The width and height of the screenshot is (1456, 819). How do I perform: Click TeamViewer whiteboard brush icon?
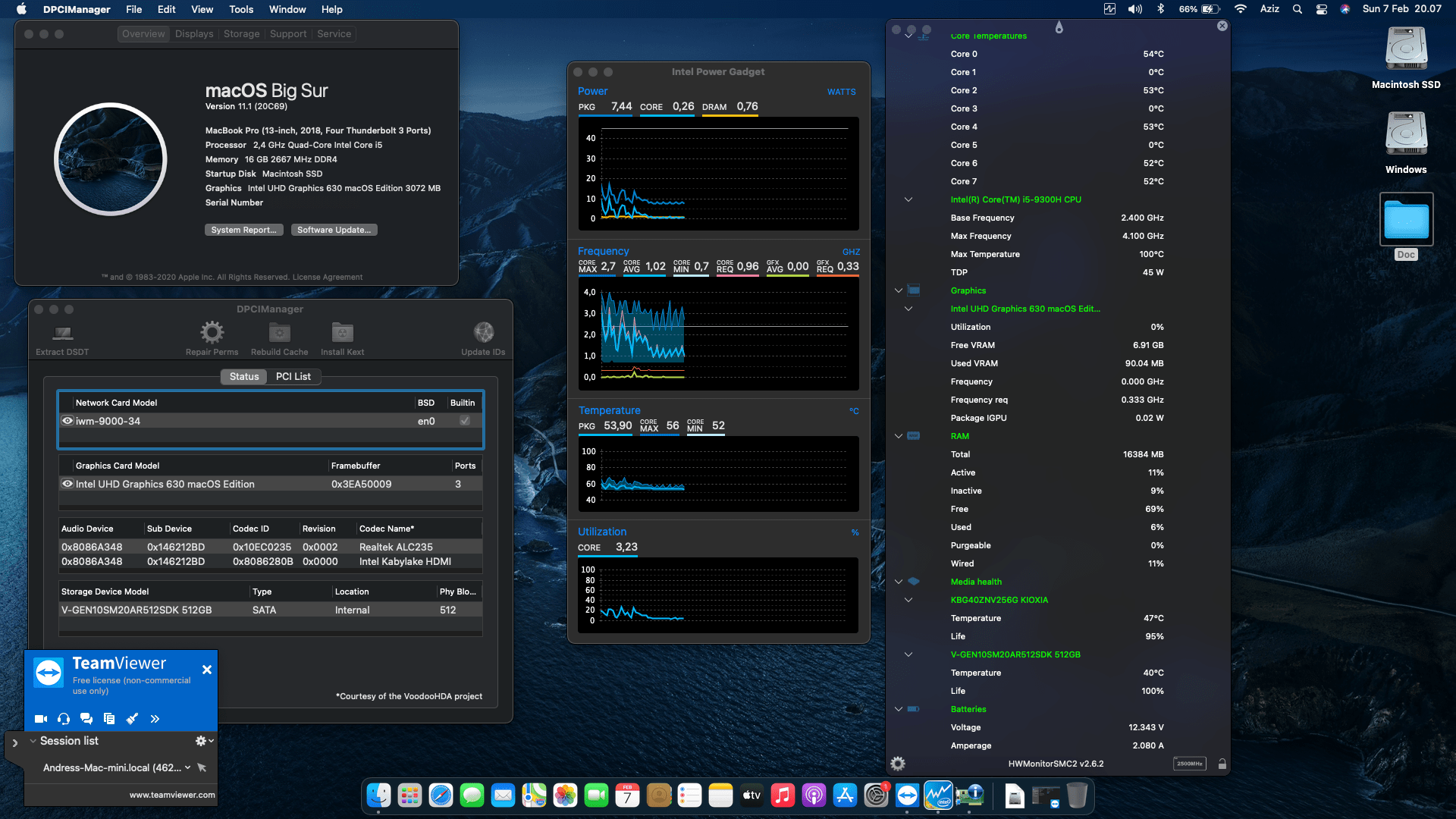coord(132,718)
